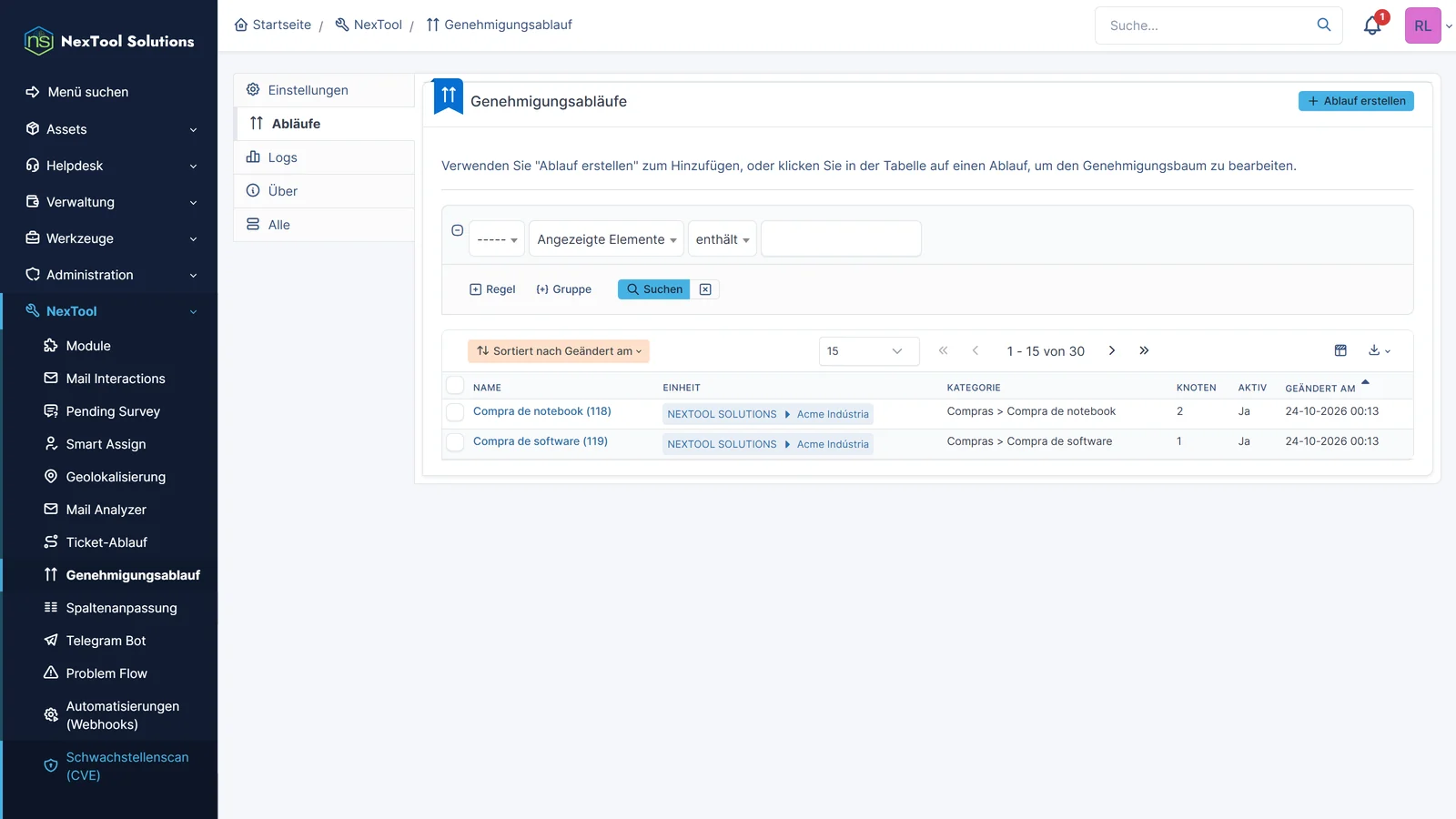
Task: Expand the Assets menu
Action: 109,129
